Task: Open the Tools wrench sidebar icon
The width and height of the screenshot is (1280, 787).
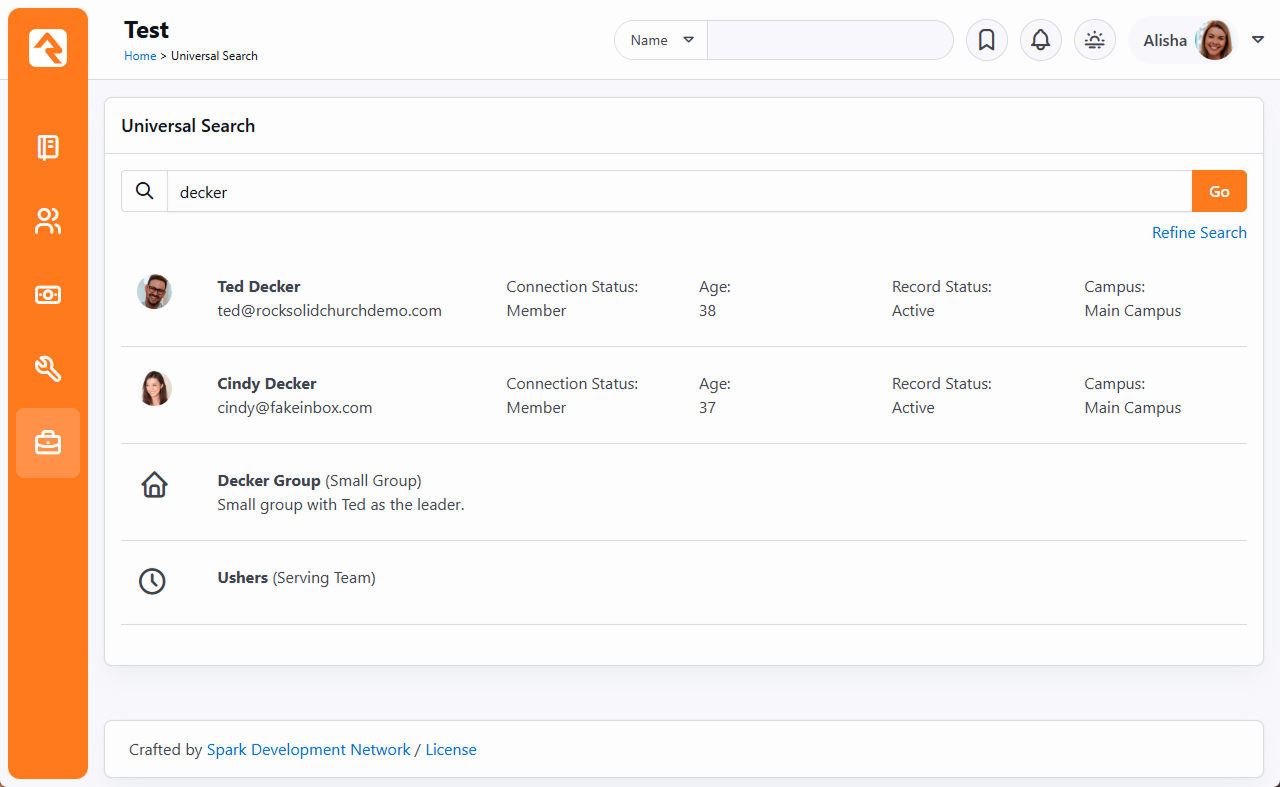Action: 48,369
